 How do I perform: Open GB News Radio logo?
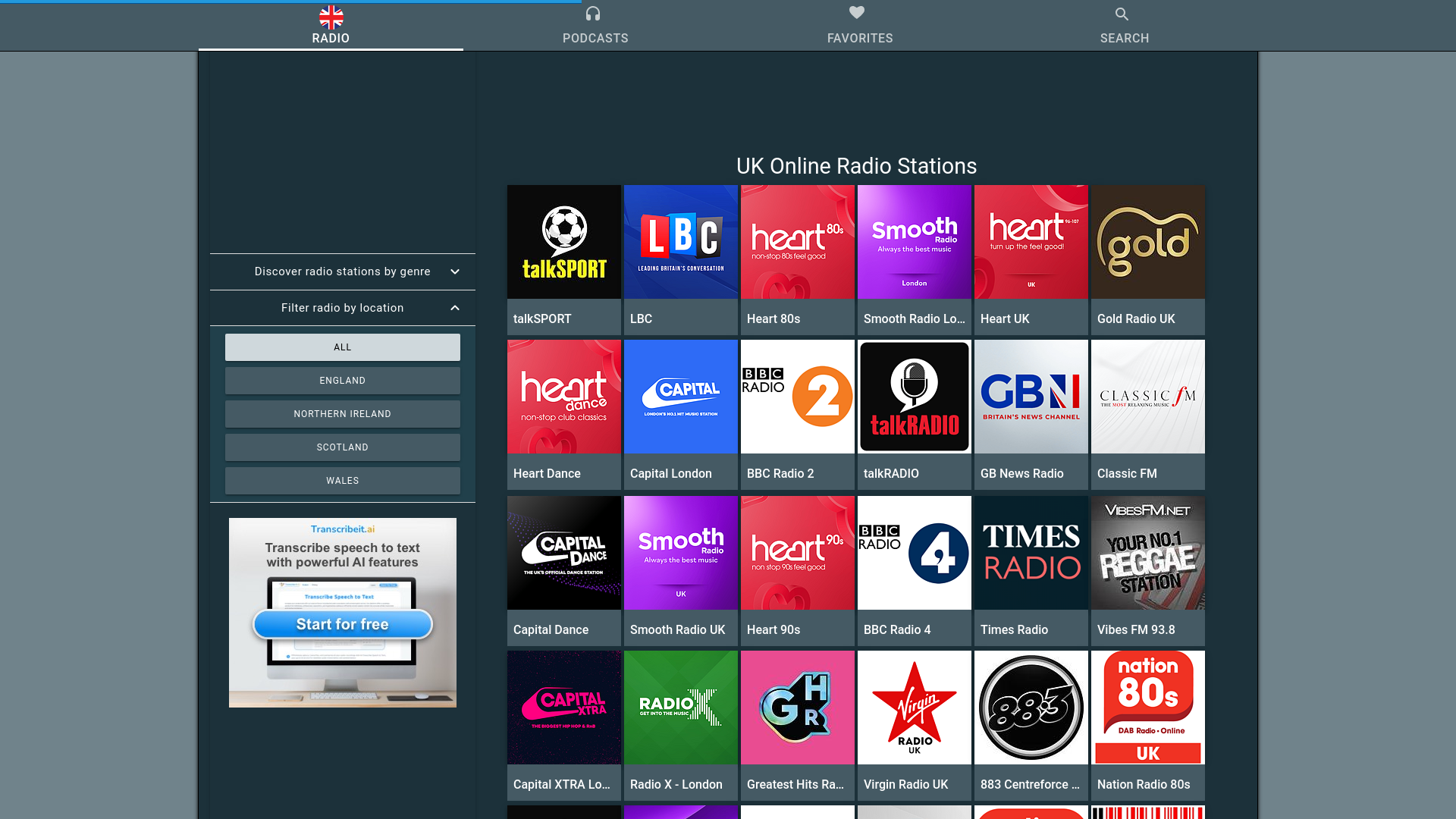point(1031,397)
